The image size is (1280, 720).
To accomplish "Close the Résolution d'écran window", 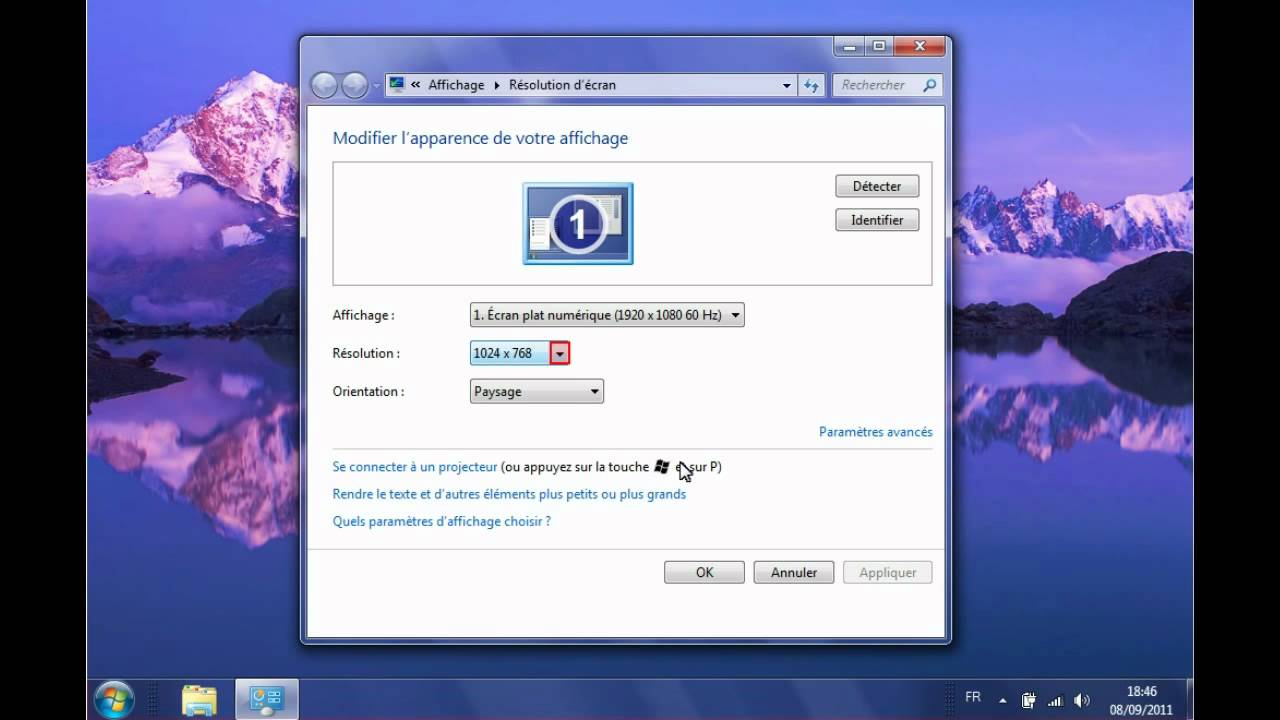I will coord(918,46).
